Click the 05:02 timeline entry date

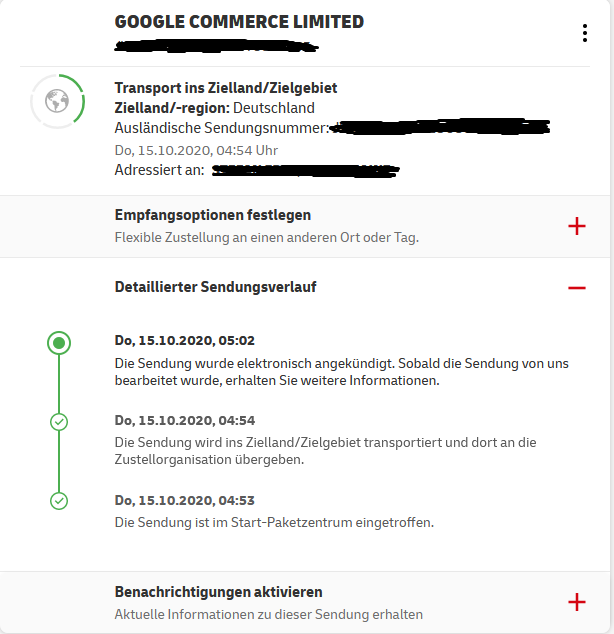coord(185,340)
